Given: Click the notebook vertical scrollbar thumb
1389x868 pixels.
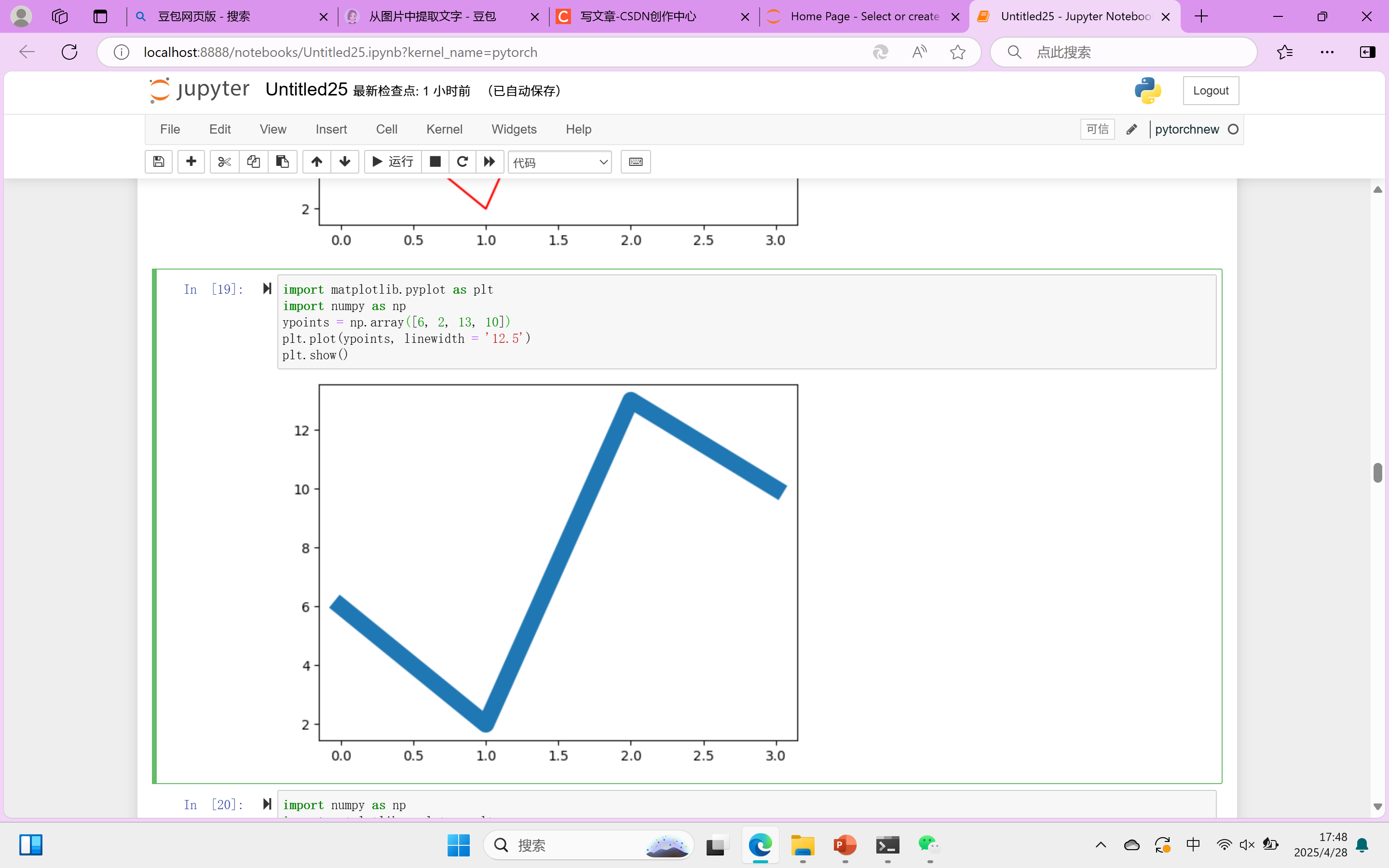Looking at the screenshot, I should pyautogui.click(x=1377, y=473).
